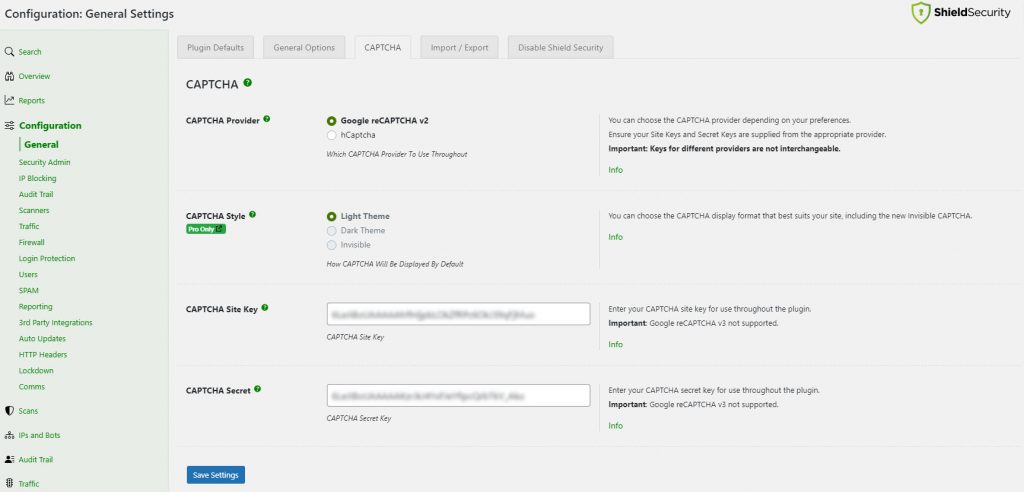Click the Configuration sliders icon

pos(9,125)
